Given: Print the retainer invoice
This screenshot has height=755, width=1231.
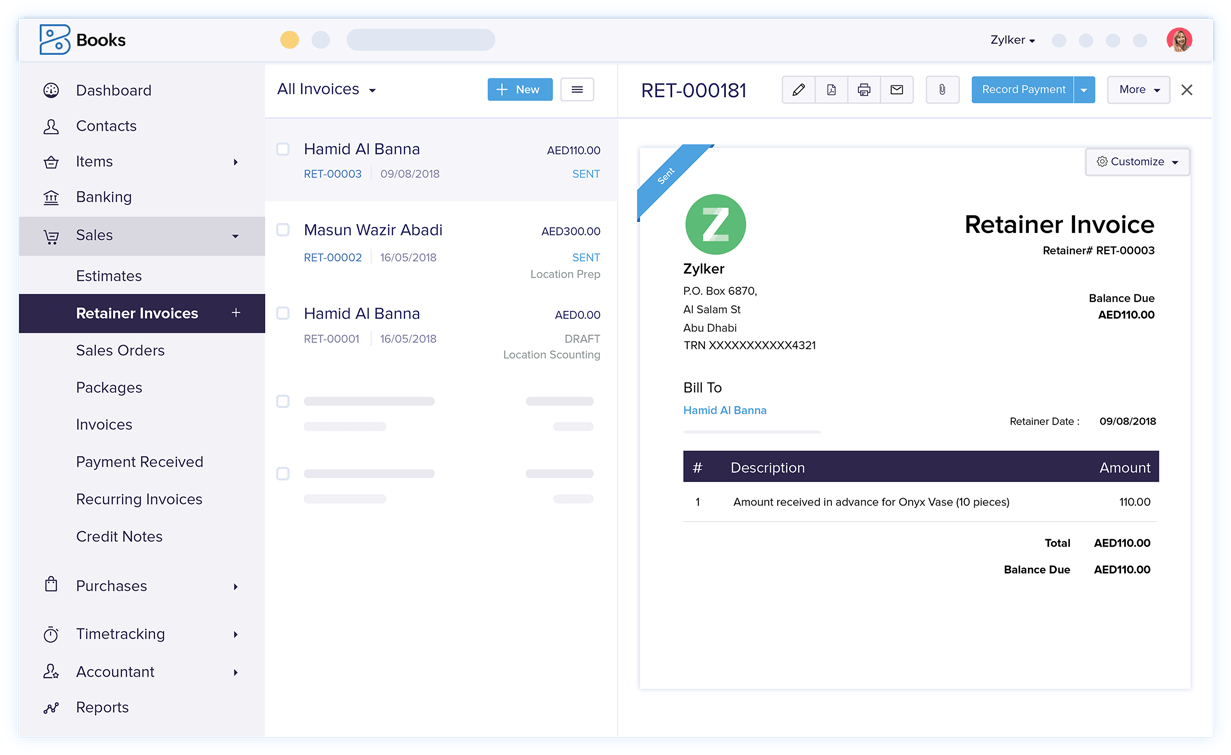Looking at the screenshot, I should pyautogui.click(x=864, y=90).
